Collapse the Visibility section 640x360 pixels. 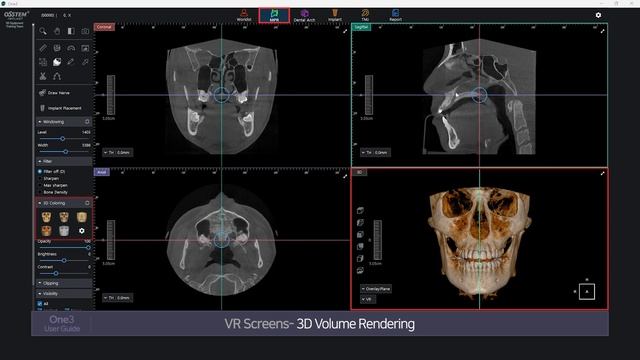[x=40, y=293]
